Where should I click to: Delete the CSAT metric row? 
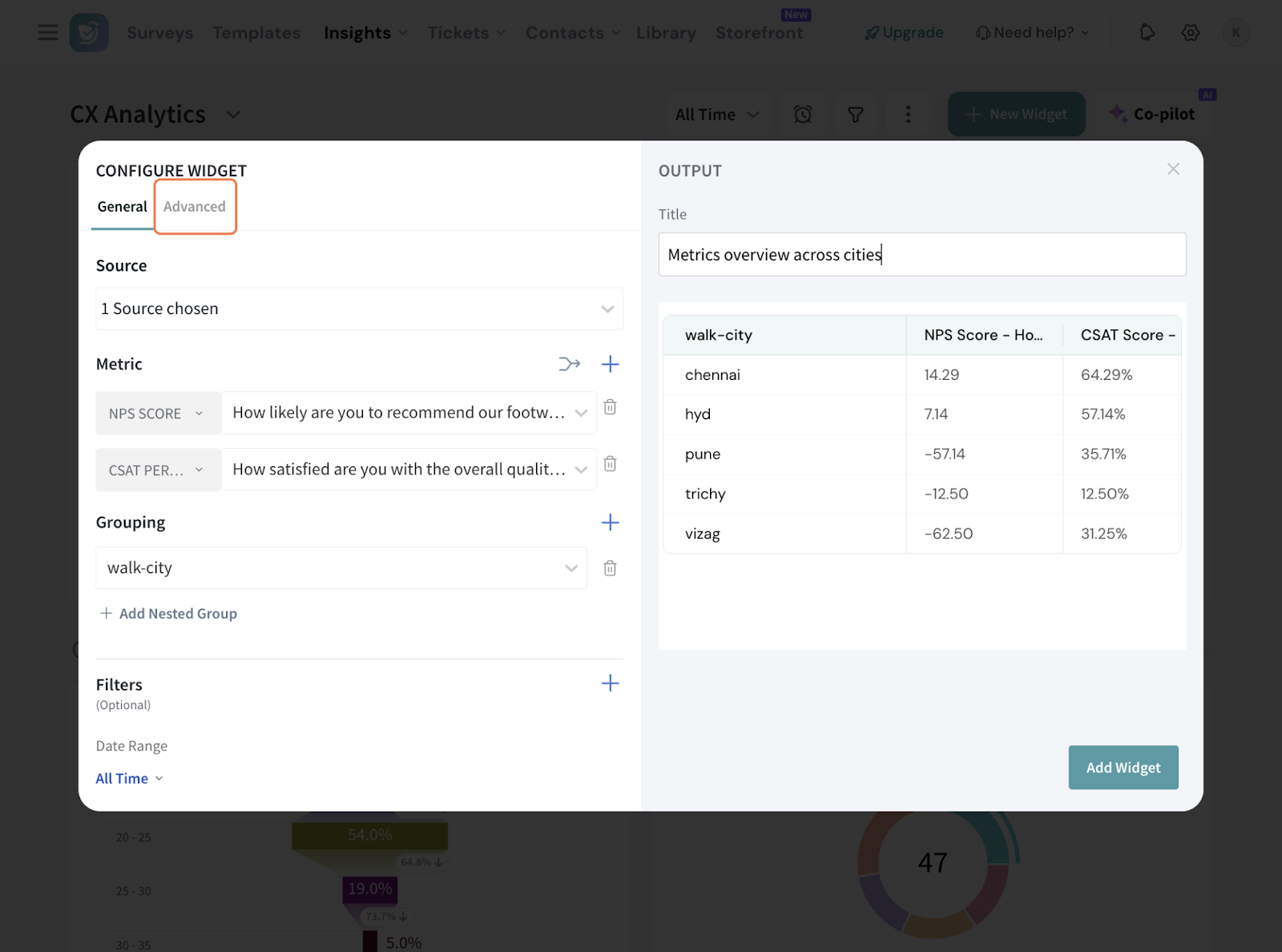[610, 464]
